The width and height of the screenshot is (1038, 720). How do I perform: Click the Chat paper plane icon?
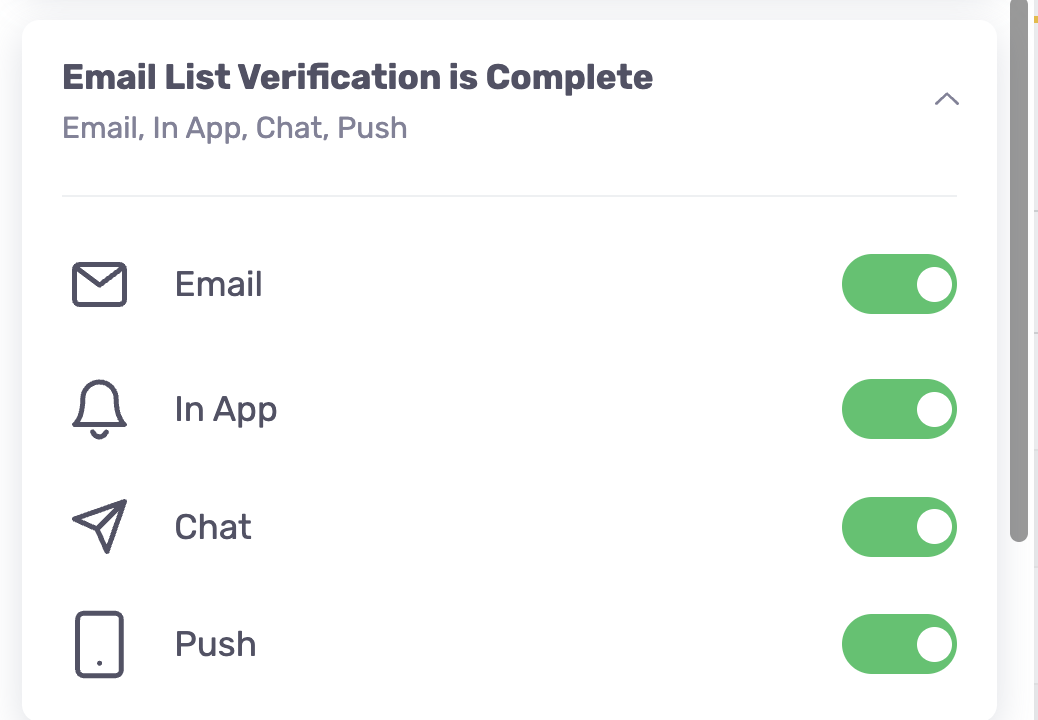click(x=99, y=526)
